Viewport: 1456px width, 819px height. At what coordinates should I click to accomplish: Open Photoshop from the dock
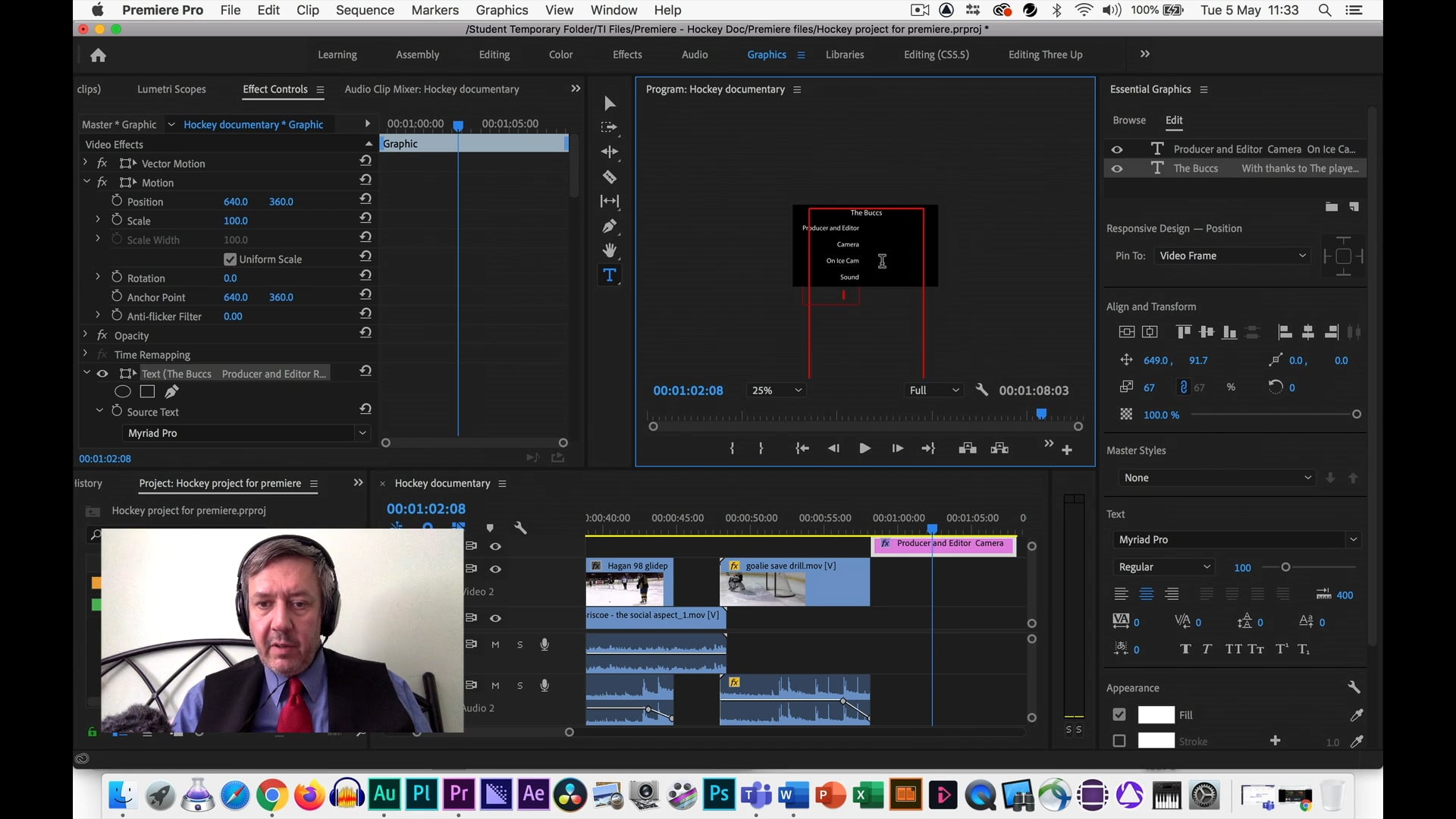[x=719, y=795]
